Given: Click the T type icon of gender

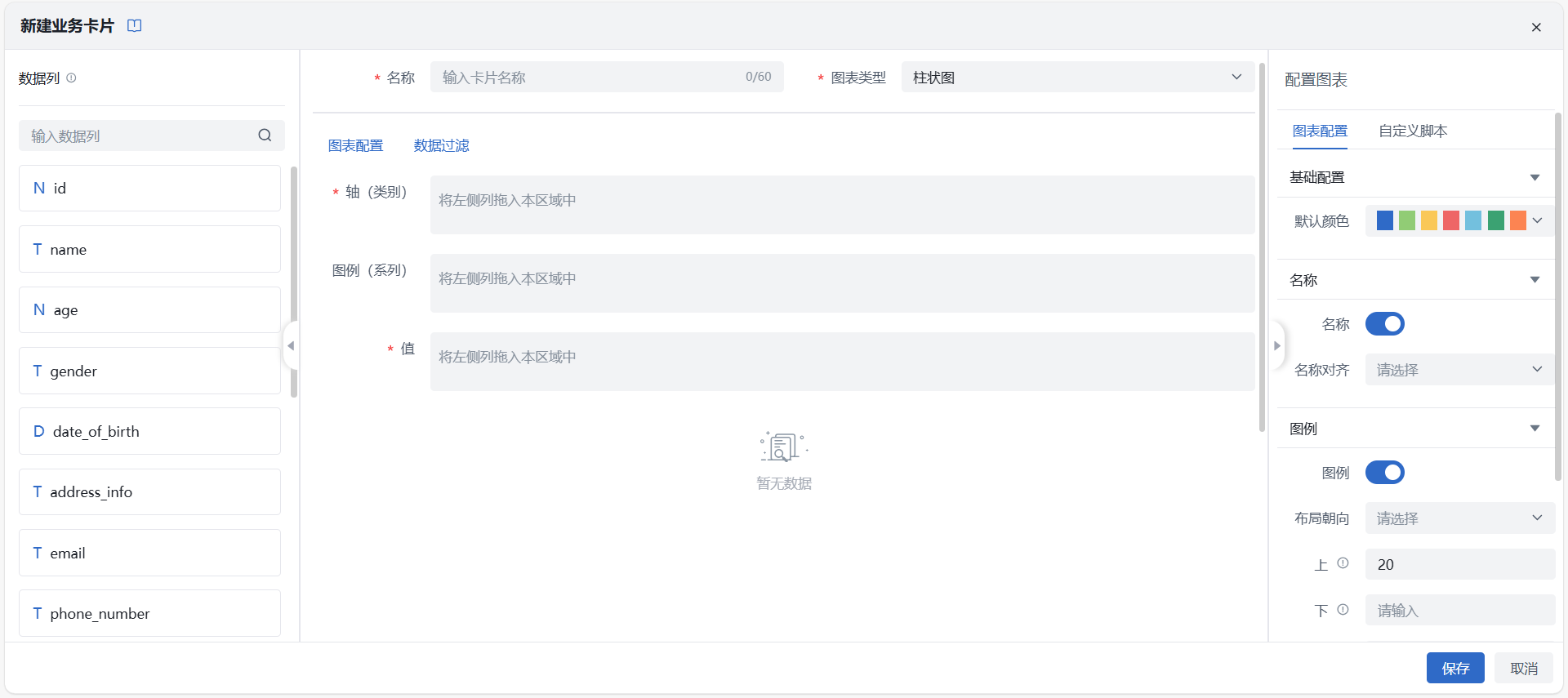Looking at the screenshot, I should 38,371.
